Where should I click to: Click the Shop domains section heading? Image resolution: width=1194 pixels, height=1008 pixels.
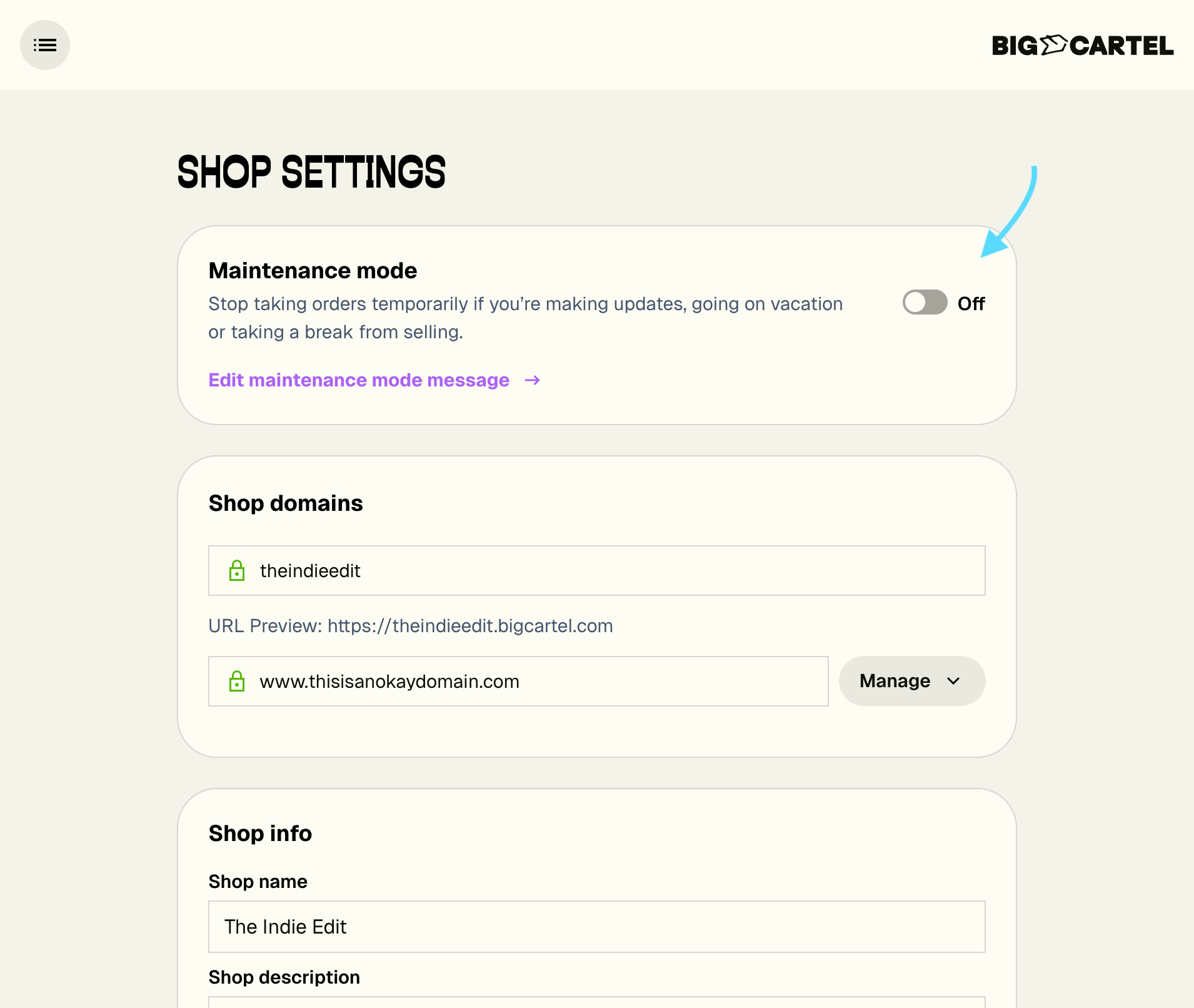click(x=286, y=503)
